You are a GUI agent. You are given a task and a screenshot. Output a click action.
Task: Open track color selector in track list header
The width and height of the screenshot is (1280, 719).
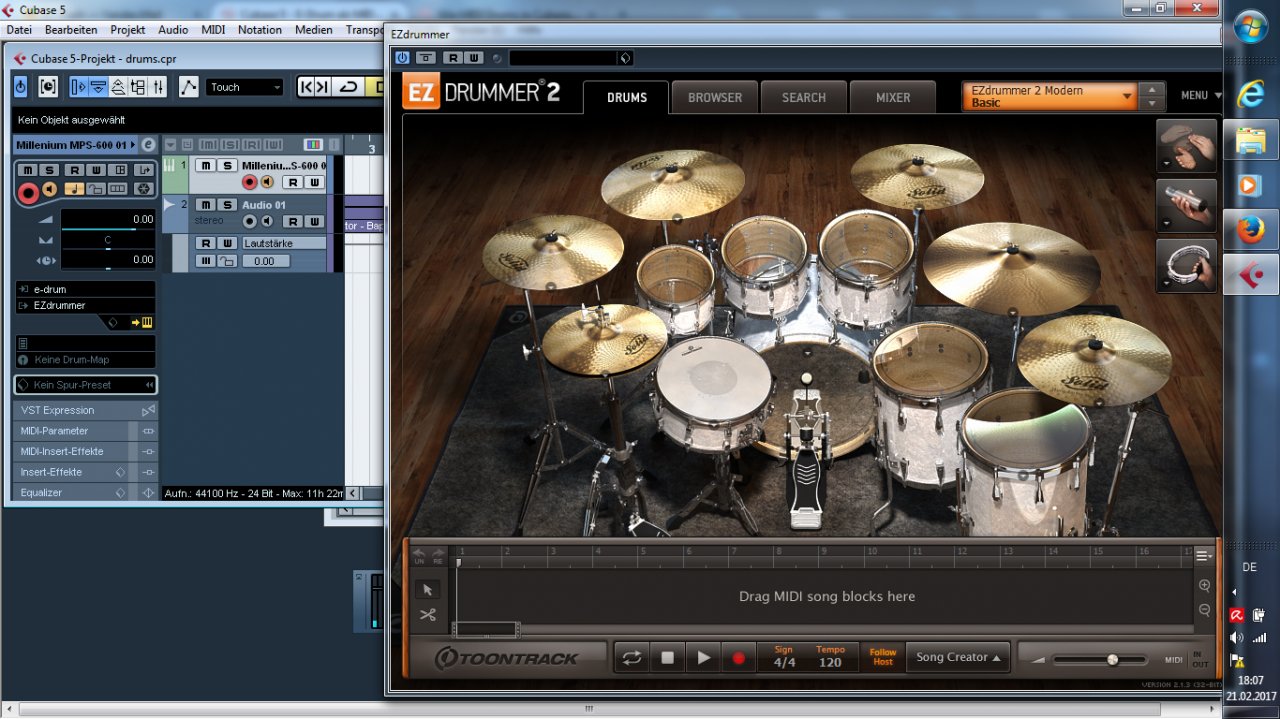(313, 145)
